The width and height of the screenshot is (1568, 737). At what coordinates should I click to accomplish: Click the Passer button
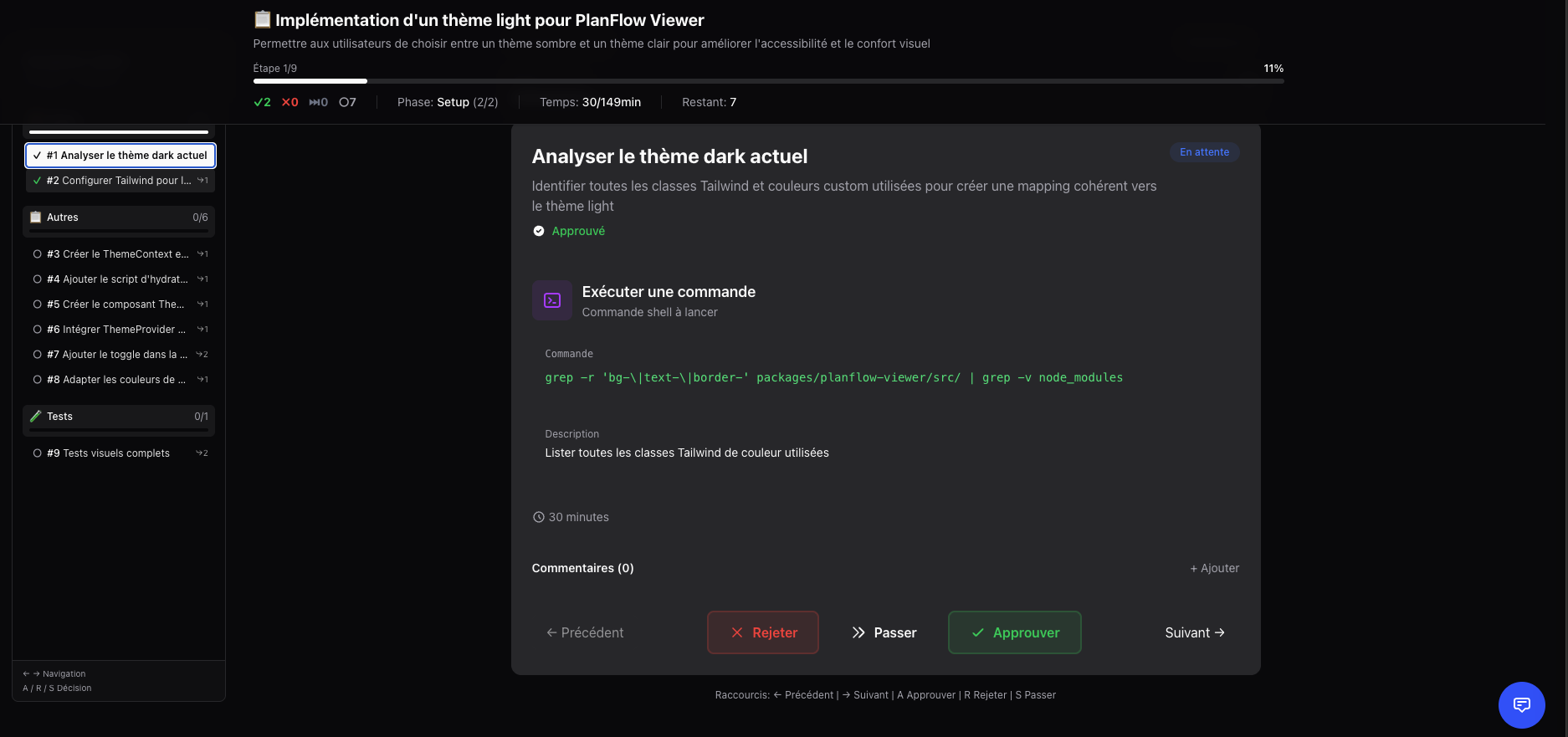[884, 632]
